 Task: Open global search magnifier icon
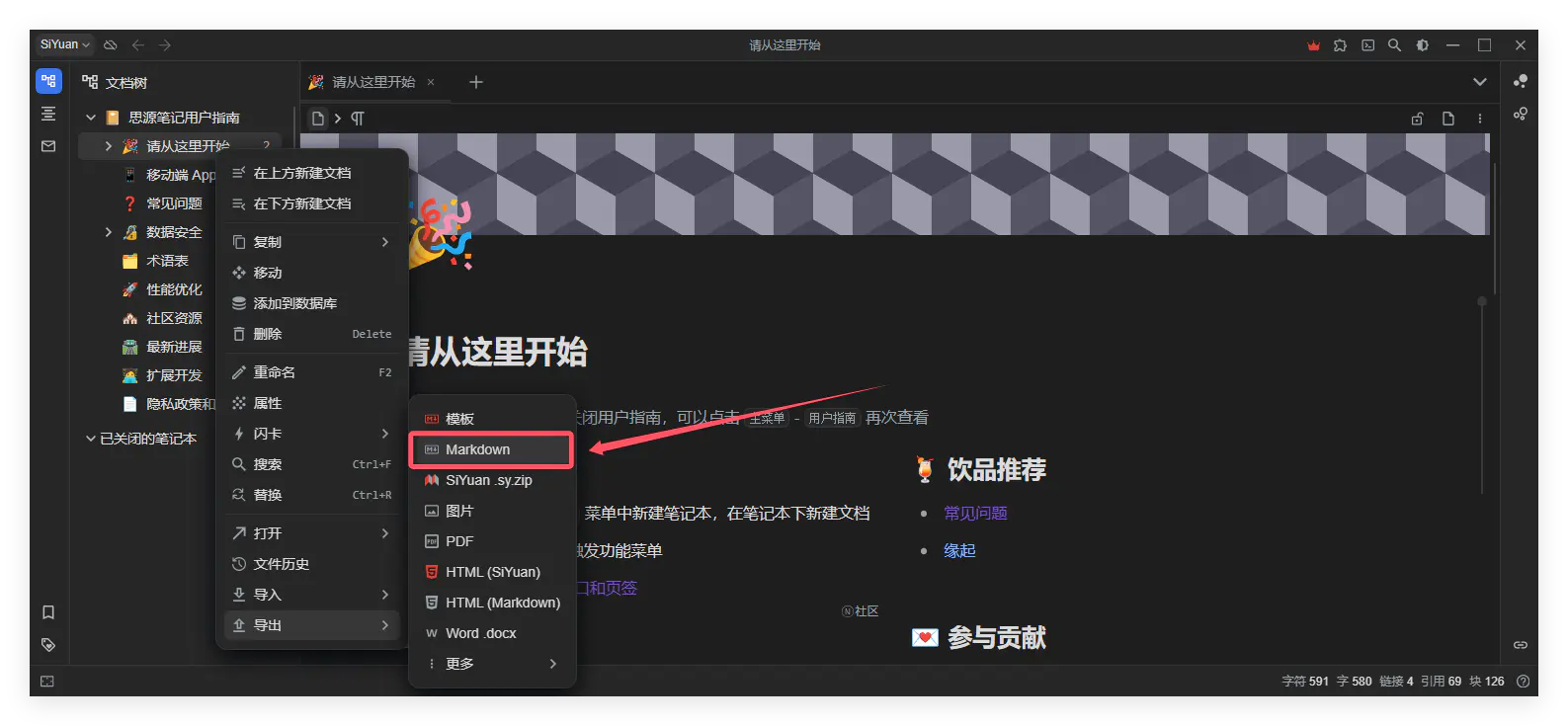pos(1394,45)
